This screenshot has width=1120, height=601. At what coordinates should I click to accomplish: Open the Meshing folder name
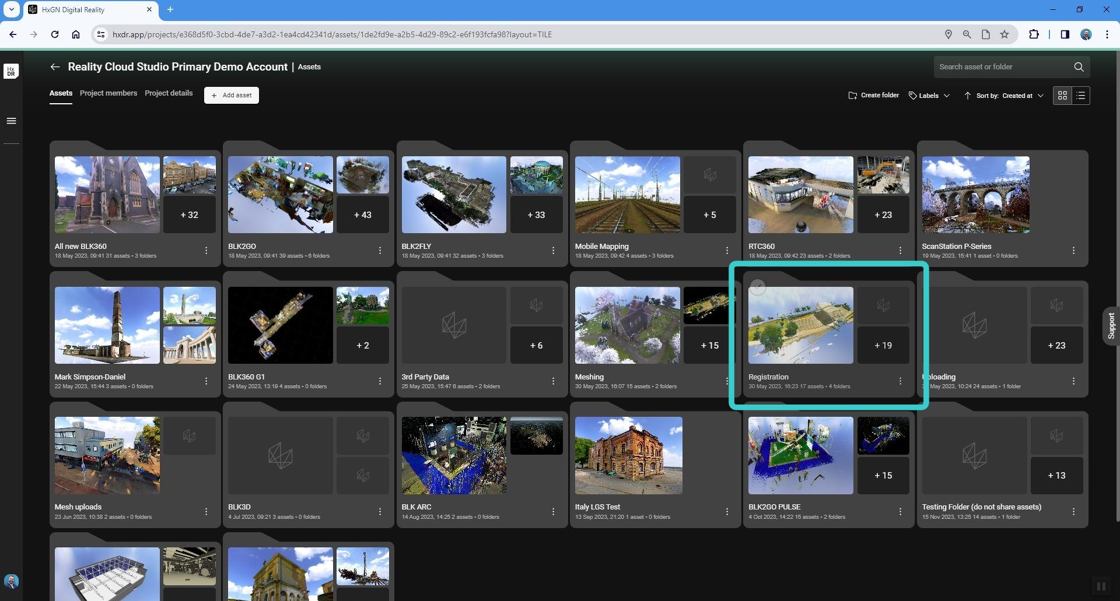(x=589, y=377)
